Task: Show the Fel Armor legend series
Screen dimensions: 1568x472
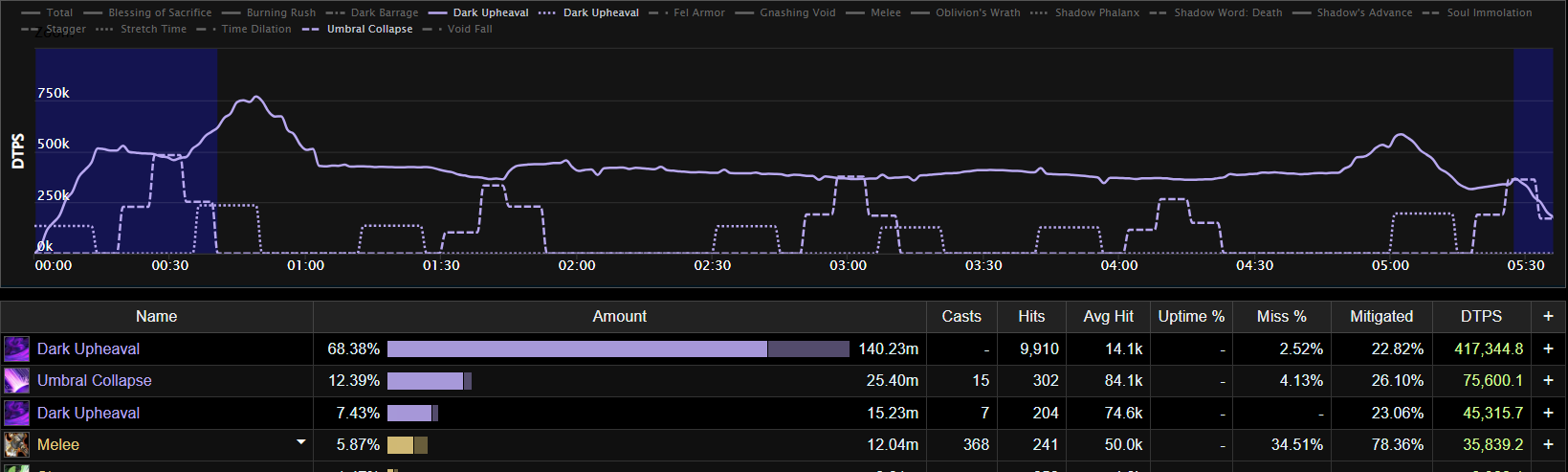Action: [687, 12]
